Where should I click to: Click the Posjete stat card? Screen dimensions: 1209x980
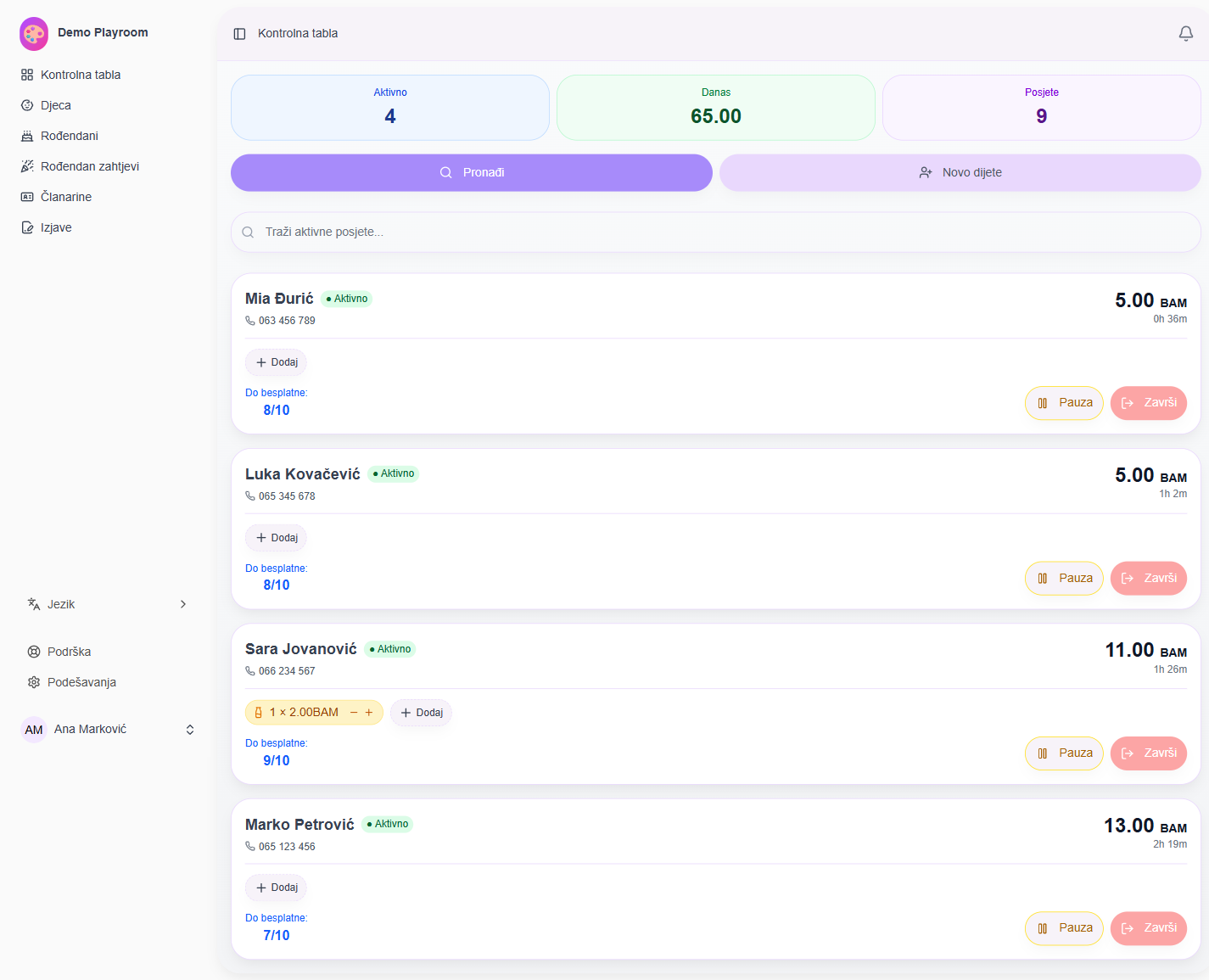(1042, 108)
